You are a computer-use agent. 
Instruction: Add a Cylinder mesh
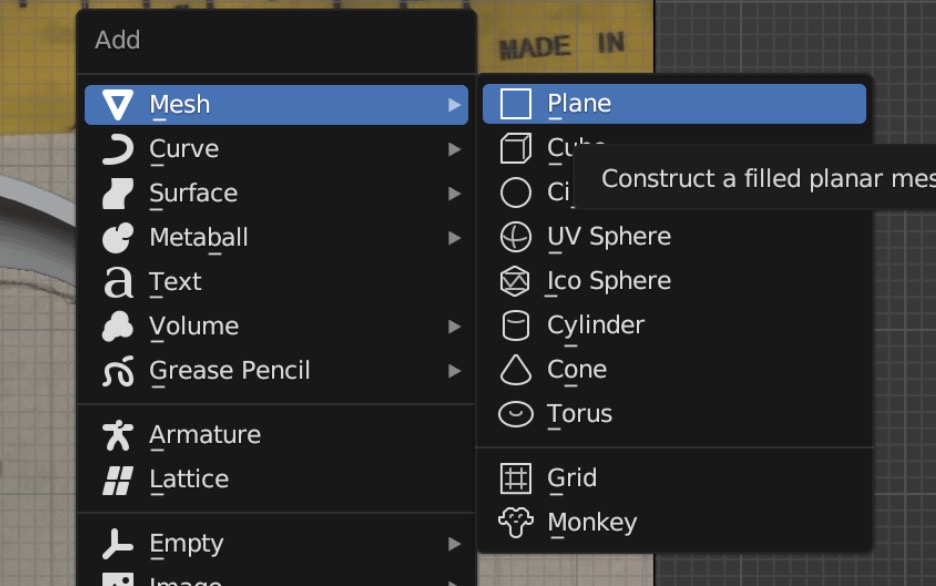(x=674, y=326)
